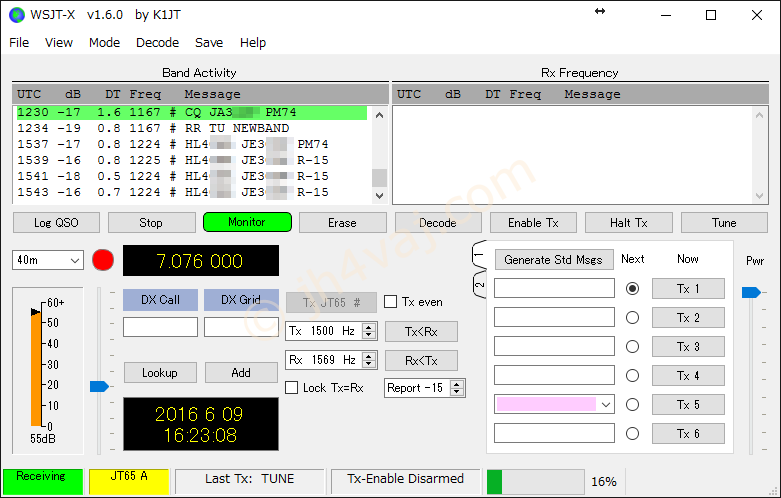Screen dimensions: 781x498
Task: Click the Tx<Rx button
Action: tap(421, 332)
